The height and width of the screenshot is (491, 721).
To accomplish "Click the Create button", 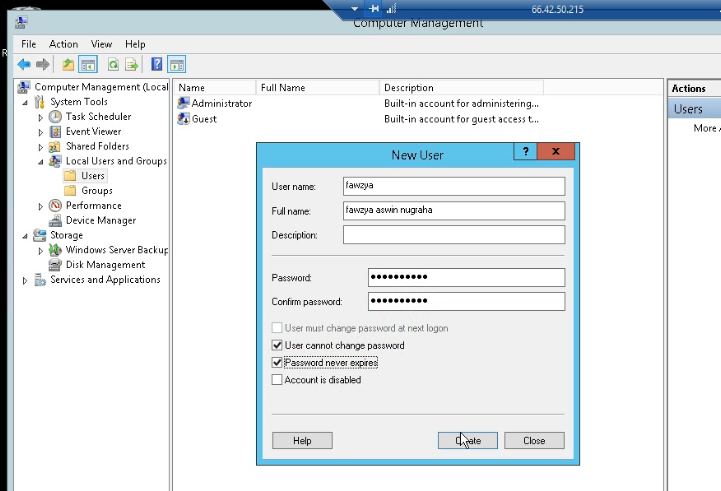I will point(467,440).
